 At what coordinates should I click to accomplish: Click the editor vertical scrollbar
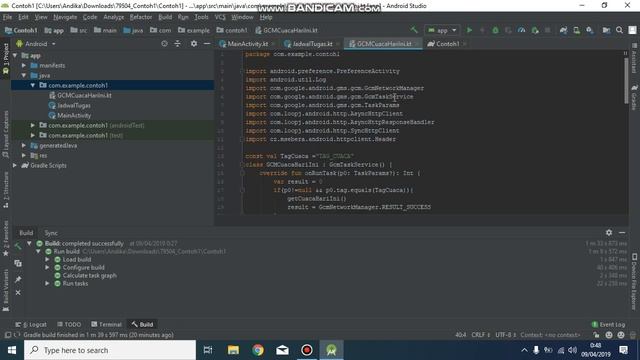point(626,81)
